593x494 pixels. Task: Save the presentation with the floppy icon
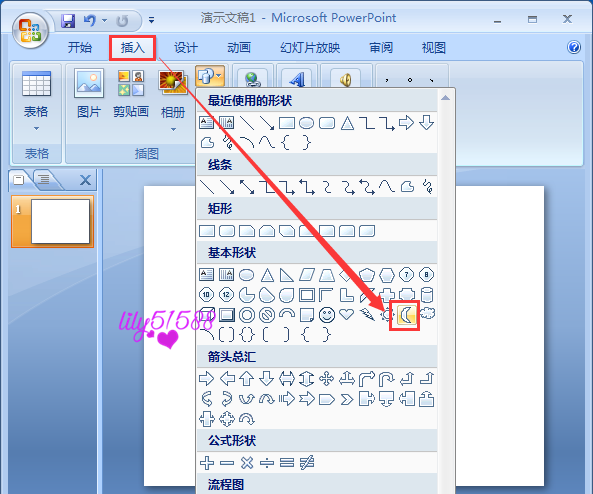click(68, 20)
